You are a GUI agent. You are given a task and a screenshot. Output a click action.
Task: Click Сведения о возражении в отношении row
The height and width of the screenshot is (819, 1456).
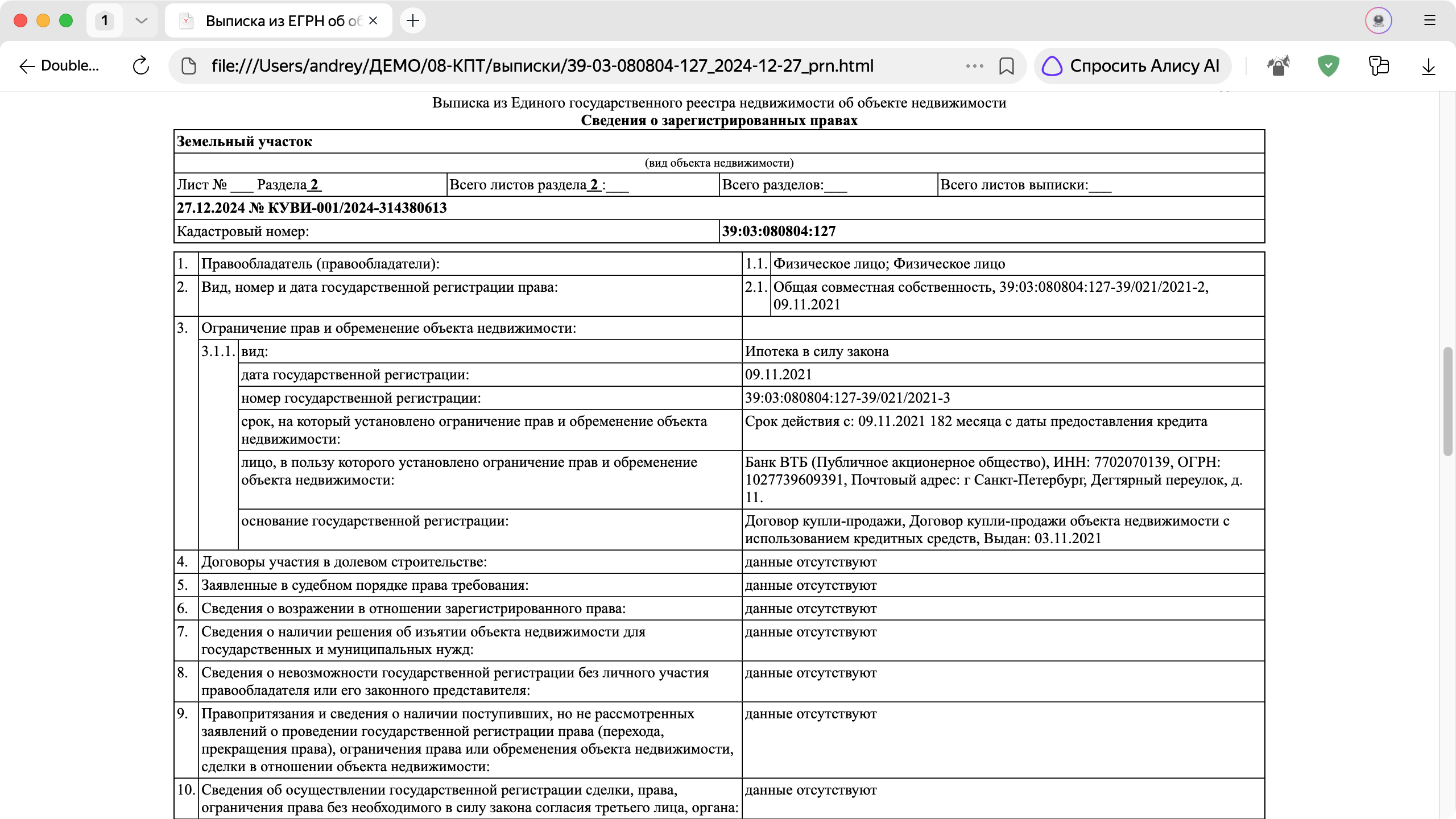click(719, 609)
